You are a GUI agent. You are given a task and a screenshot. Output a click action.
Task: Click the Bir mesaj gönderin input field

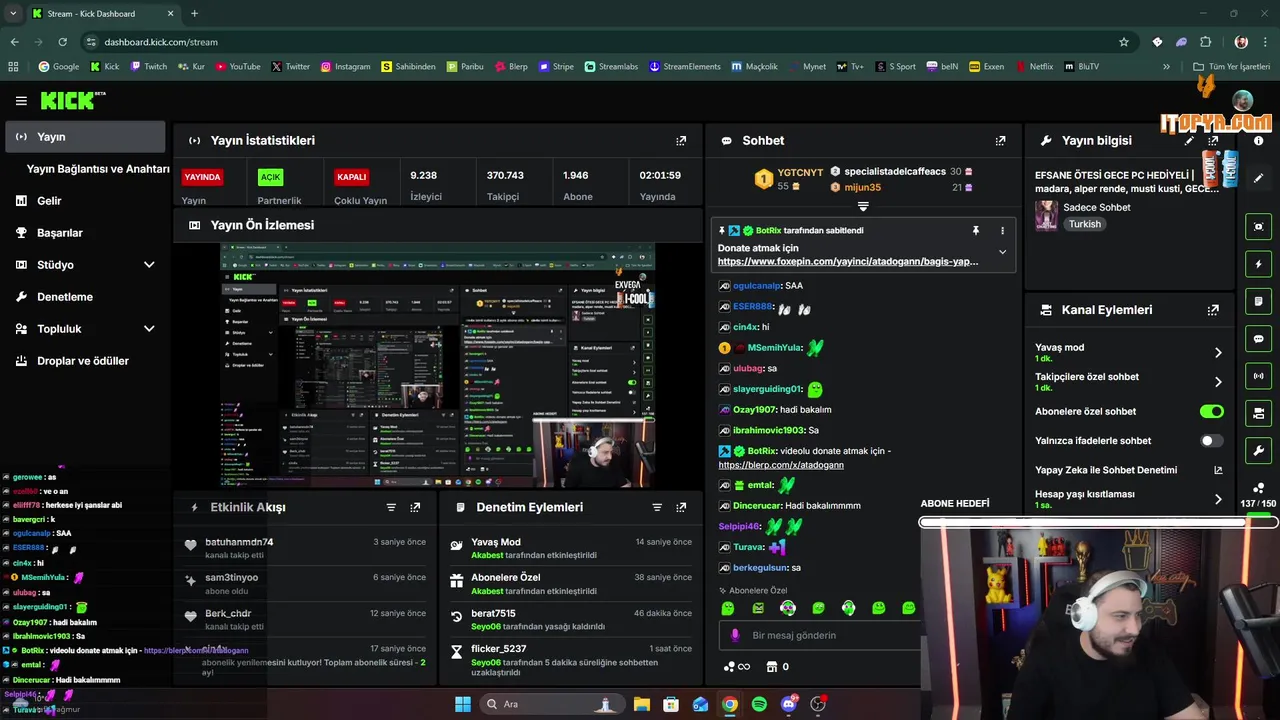818,635
